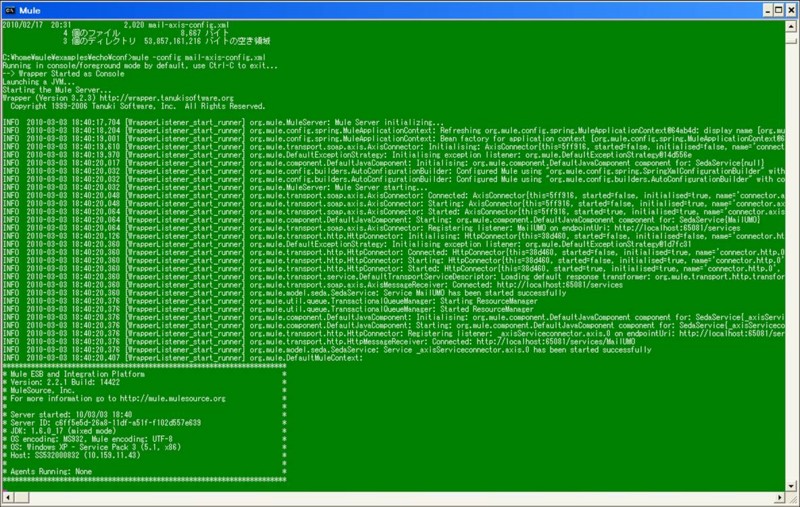Click the horizontal scrollbar left arrow
Screen dimensions: 800x507
pyautogui.click(x=8, y=497)
